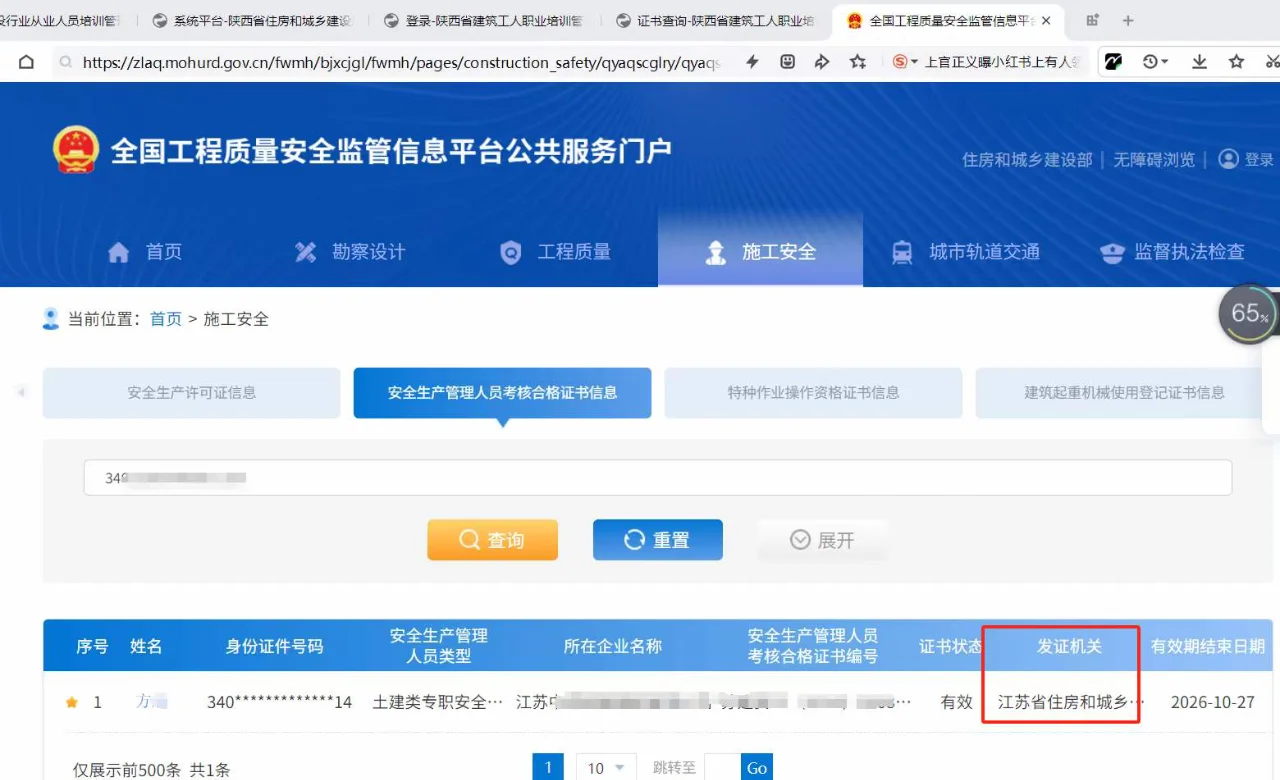Select the 城市轨道交通 train icon

[902, 251]
